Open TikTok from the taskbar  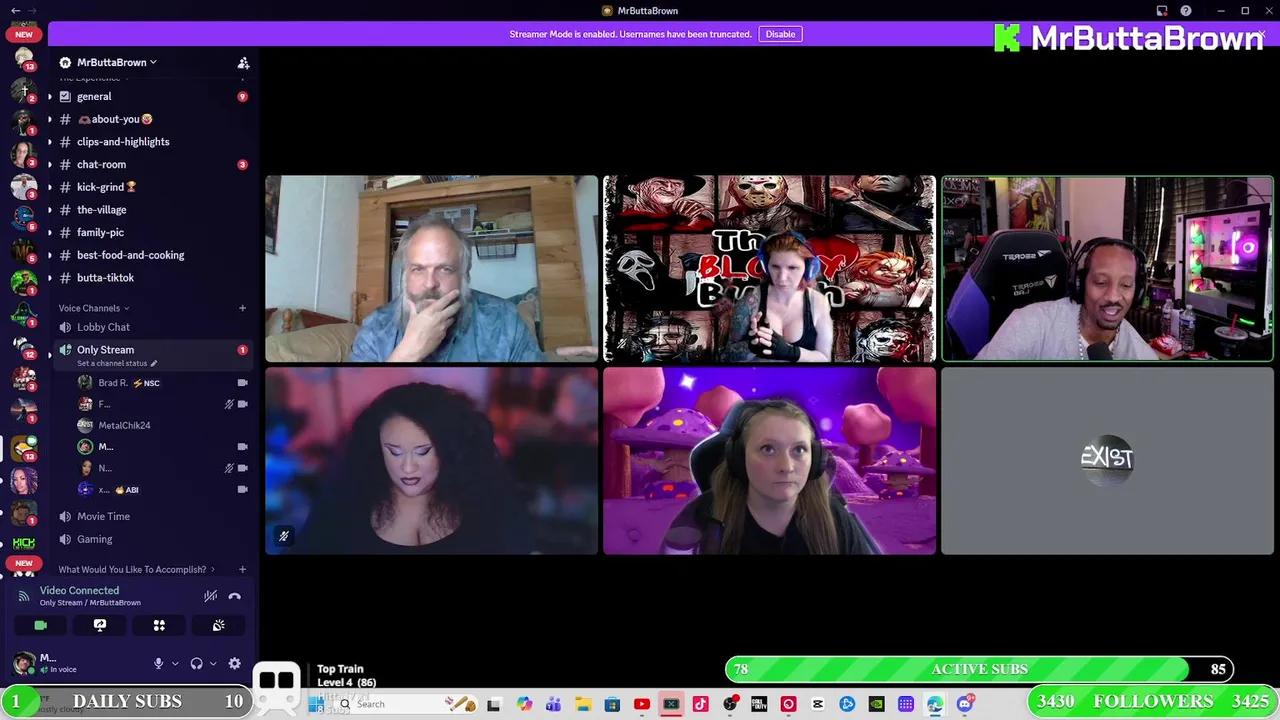click(x=700, y=704)
